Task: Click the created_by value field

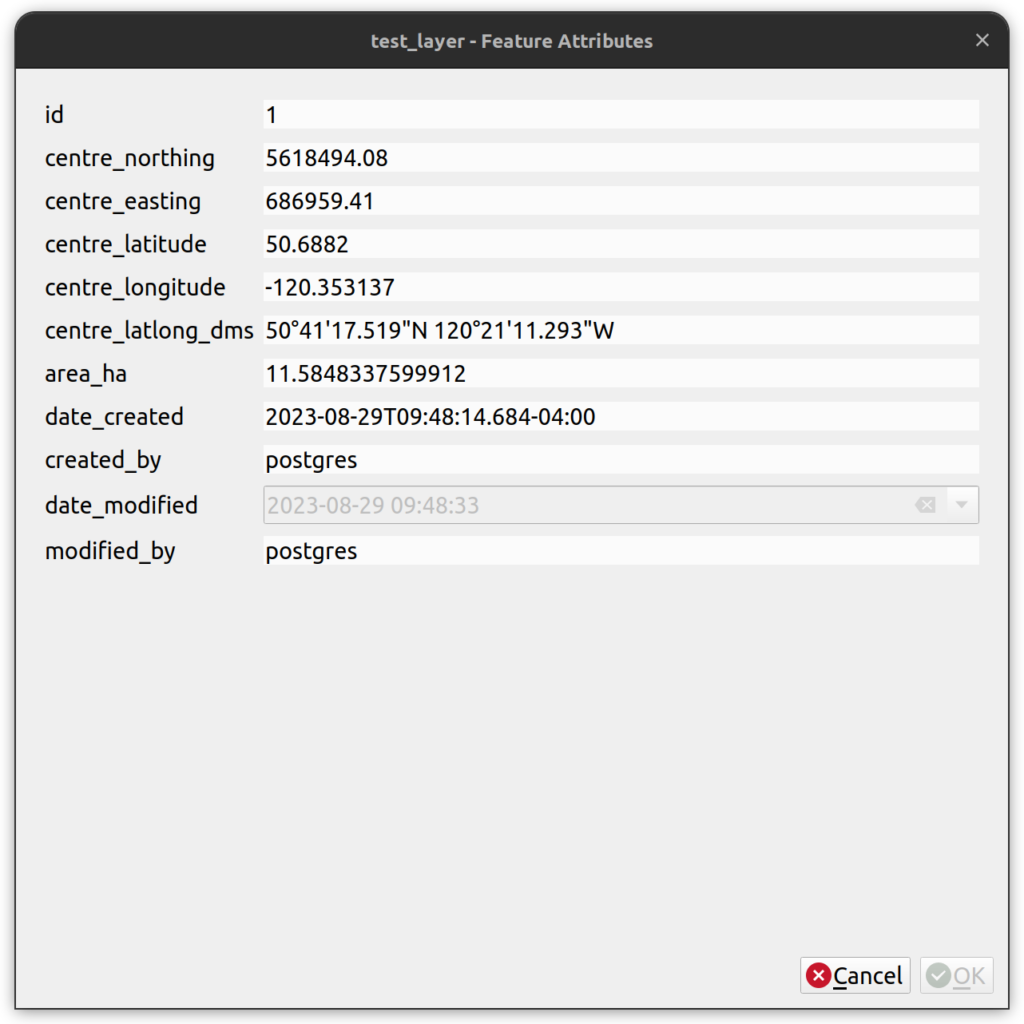Action: 620,460
